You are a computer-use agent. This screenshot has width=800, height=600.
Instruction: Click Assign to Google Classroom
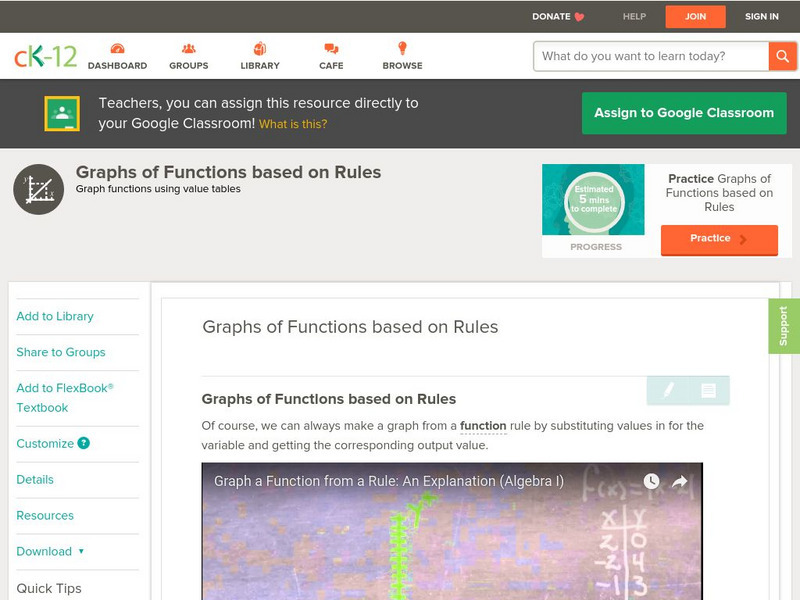pos(684,113)
